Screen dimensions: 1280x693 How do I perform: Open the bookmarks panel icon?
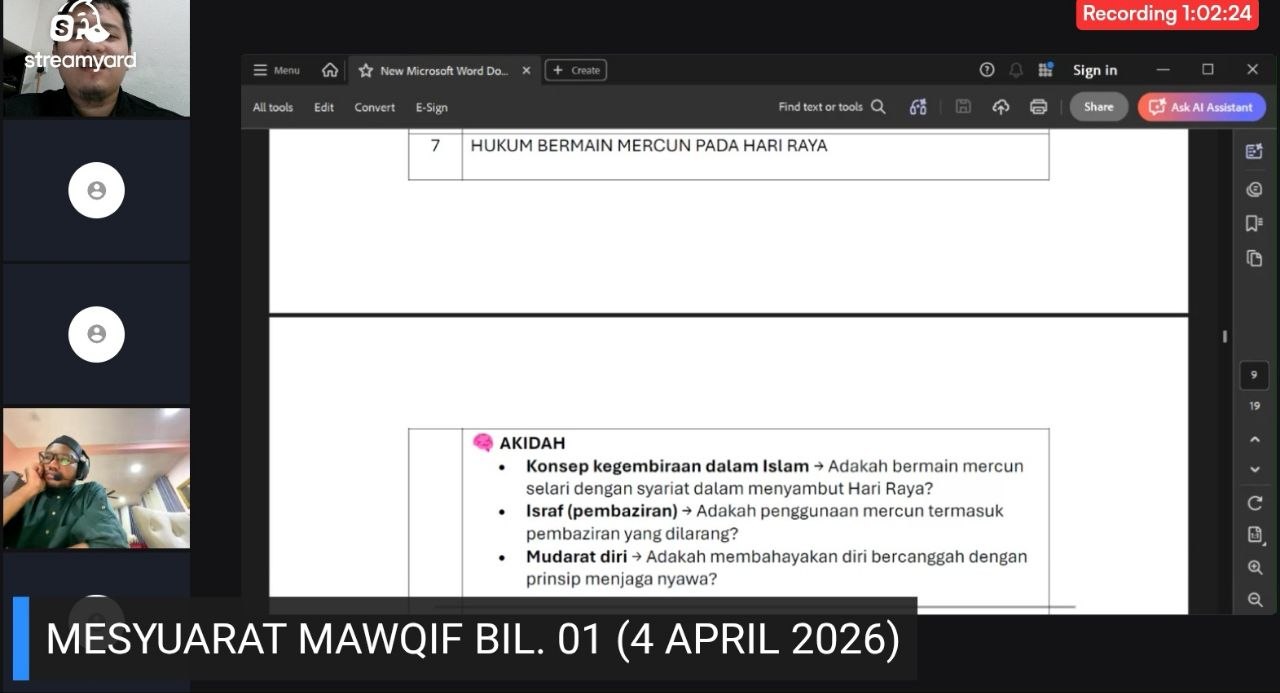pos(1254,223)
